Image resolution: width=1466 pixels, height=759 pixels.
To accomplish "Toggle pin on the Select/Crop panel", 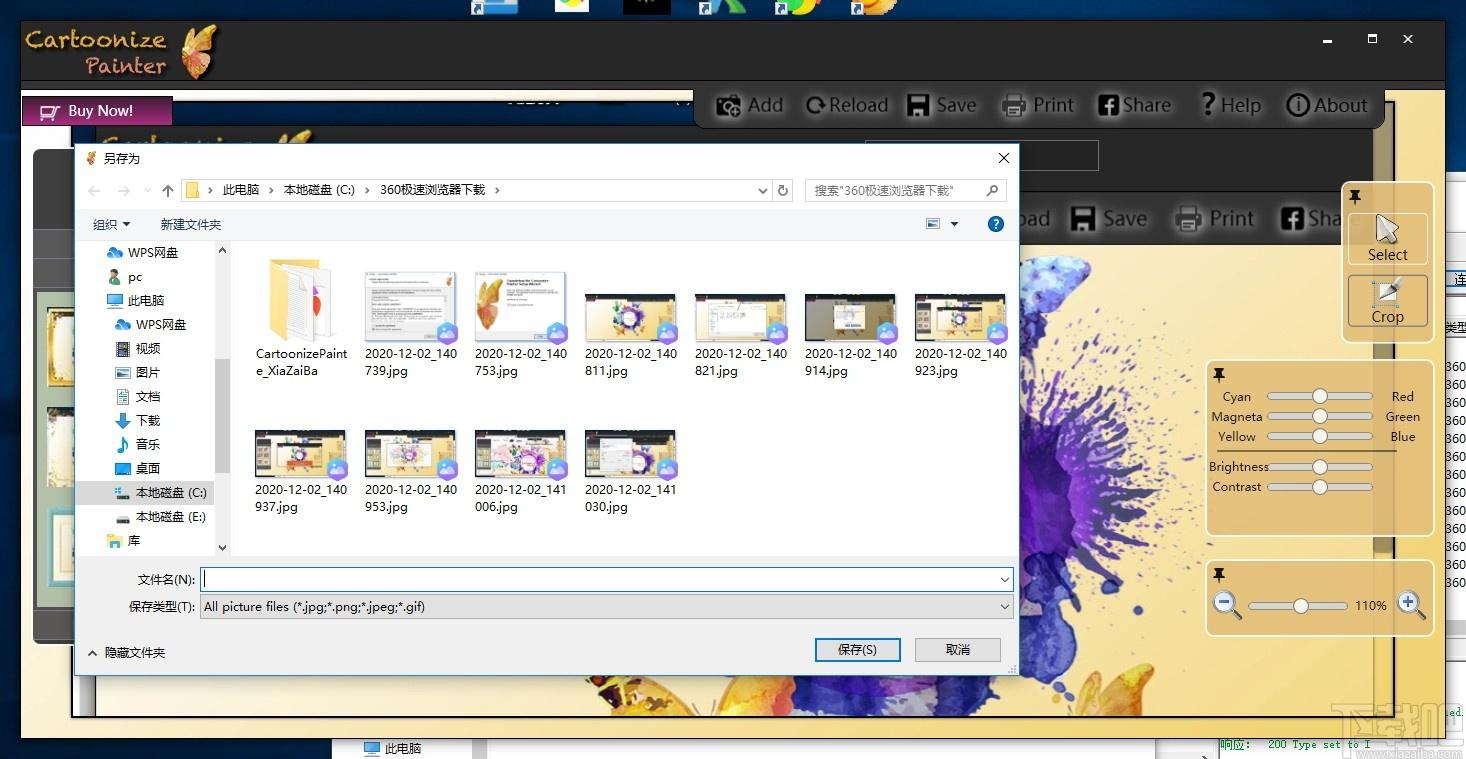I will (x=1355, y=196).
